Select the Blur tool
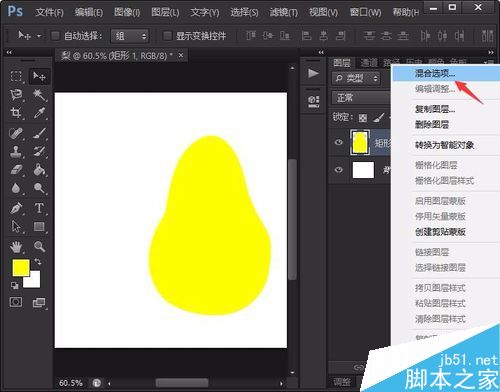 point(16,188)
